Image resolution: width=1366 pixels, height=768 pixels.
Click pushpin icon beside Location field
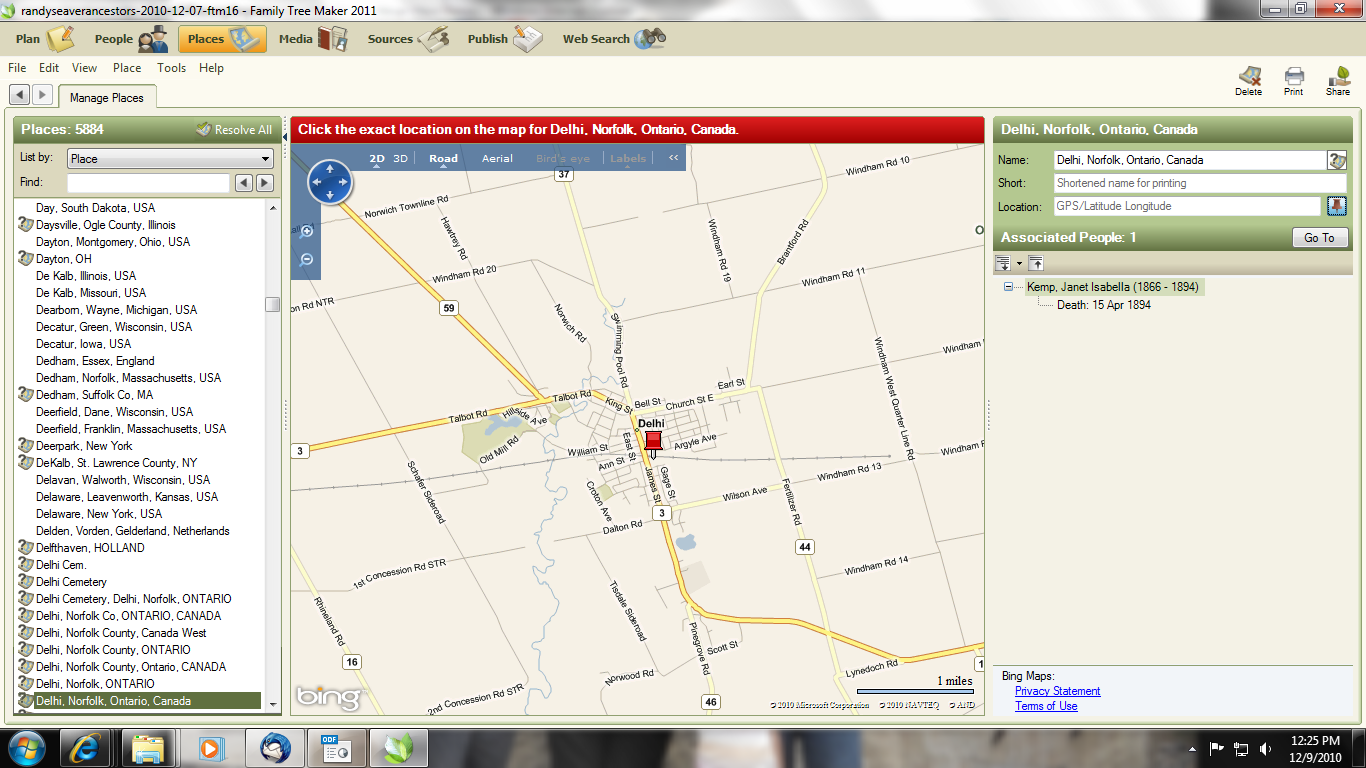(1337, 206)
